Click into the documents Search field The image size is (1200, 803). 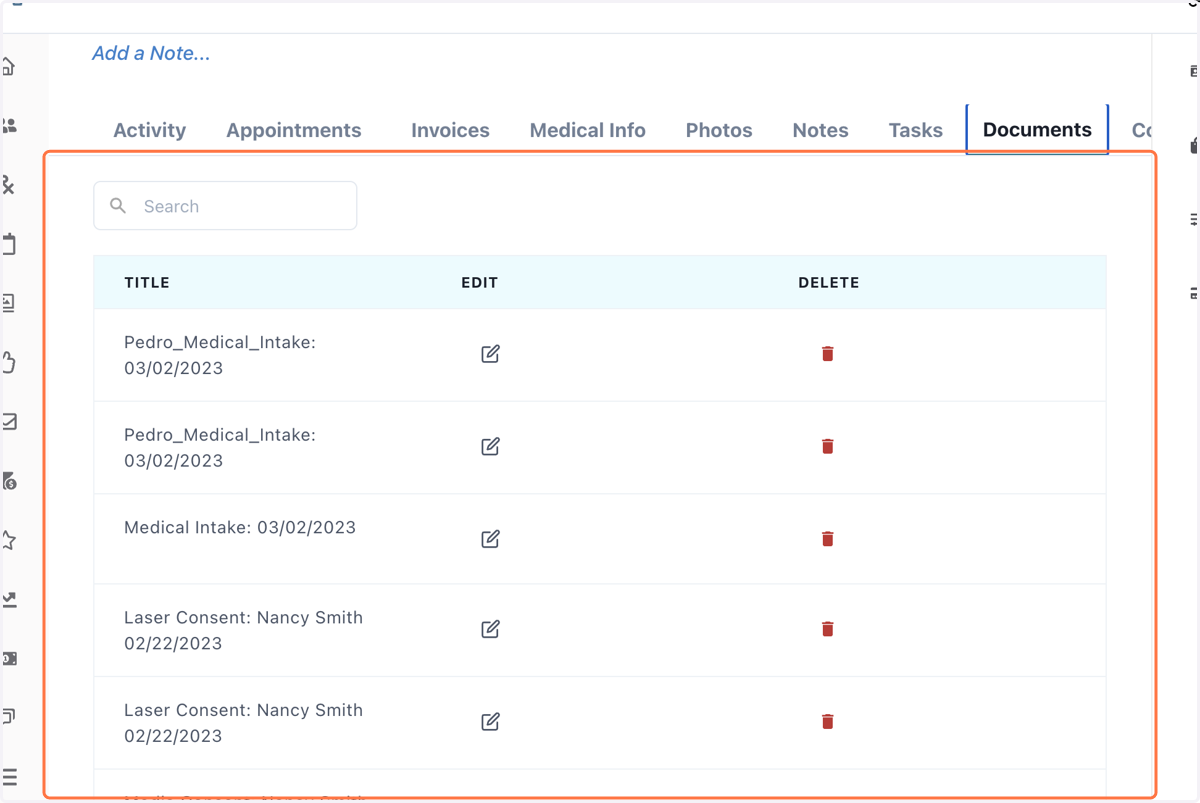[x=225, y=206]
